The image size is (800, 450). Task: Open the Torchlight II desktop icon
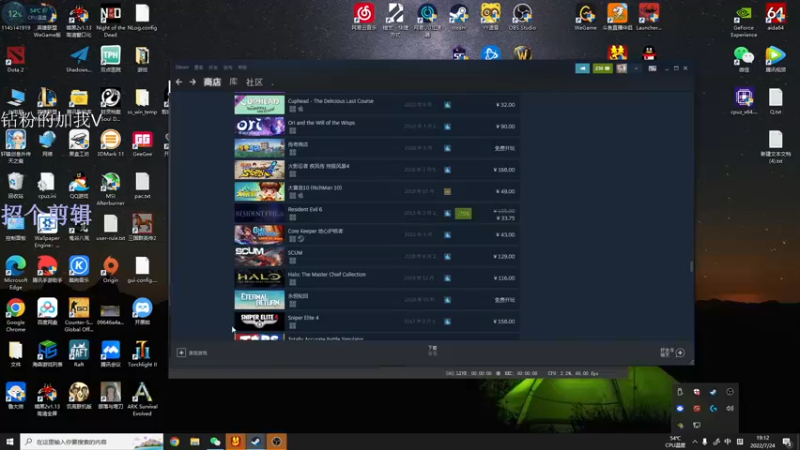[142, 354]
